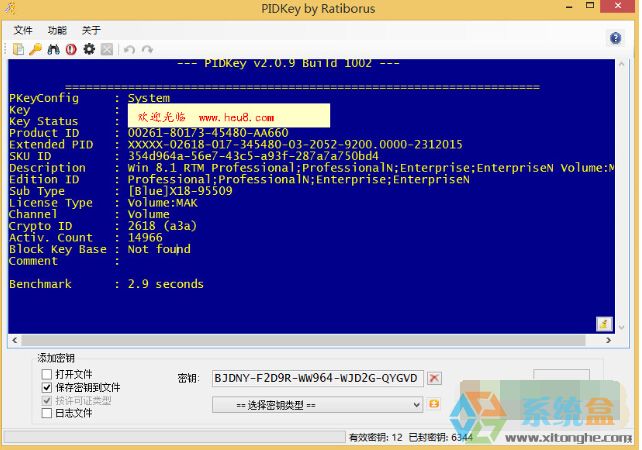Image resolution: width=642 pixels, height=450 pixels.
Task: Click the Product ID value 00261-80173-45480-AA660
Action: tap(208, 133)
